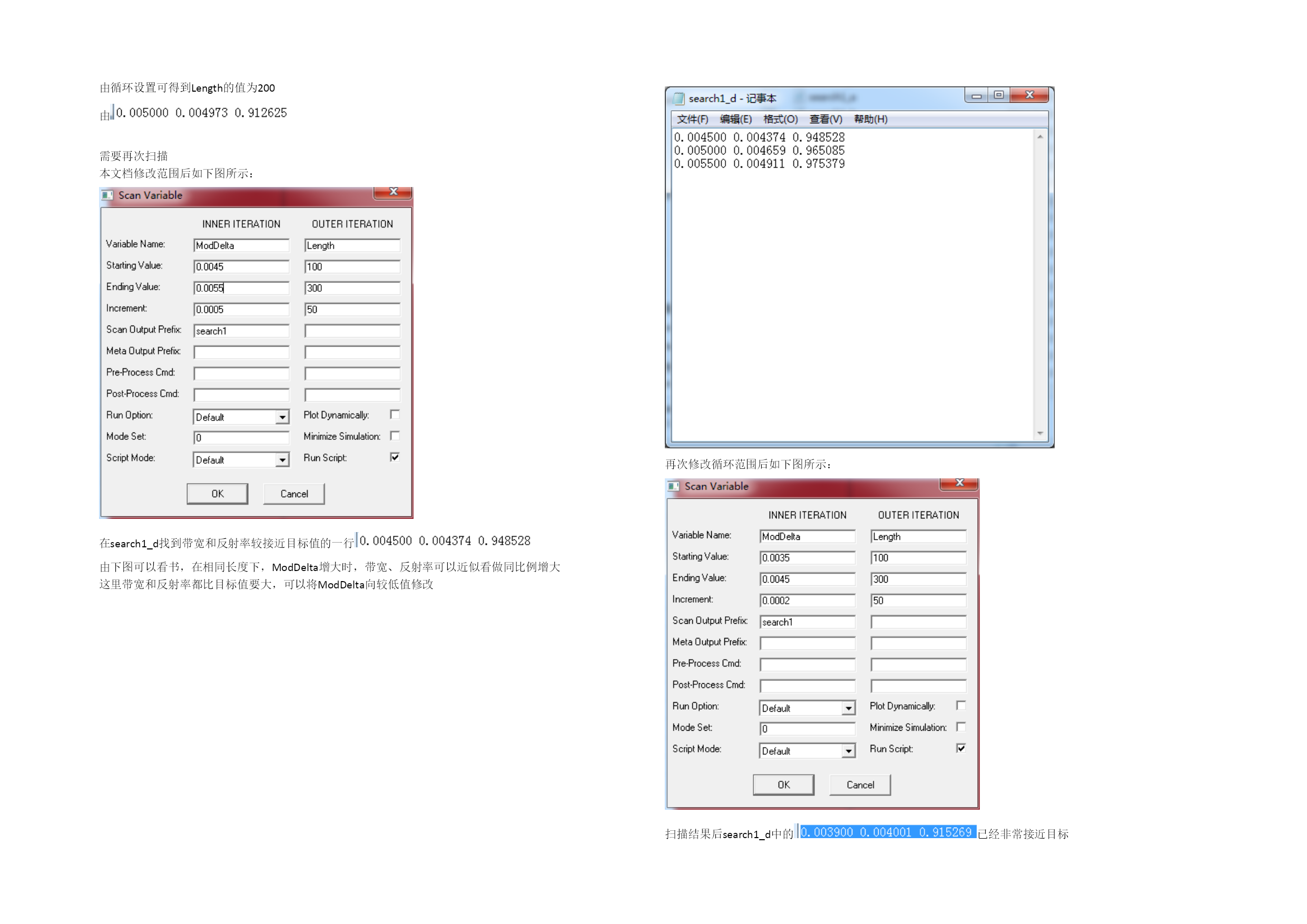The image size is (1307, 924).
Task: Click OK in the right Scan Variable dialog
Action: [x=784, y=785]
